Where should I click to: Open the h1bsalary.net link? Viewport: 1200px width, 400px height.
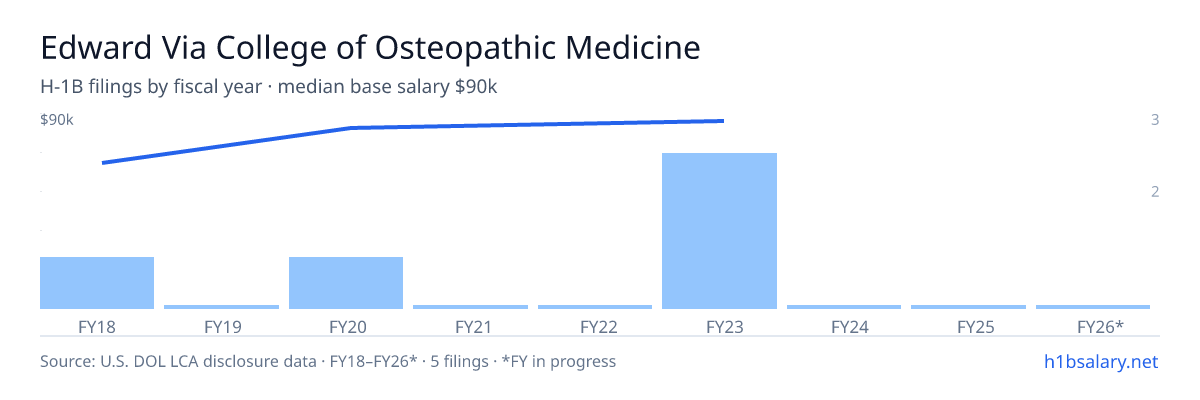pyautogui.click(x=1100, y=361)
